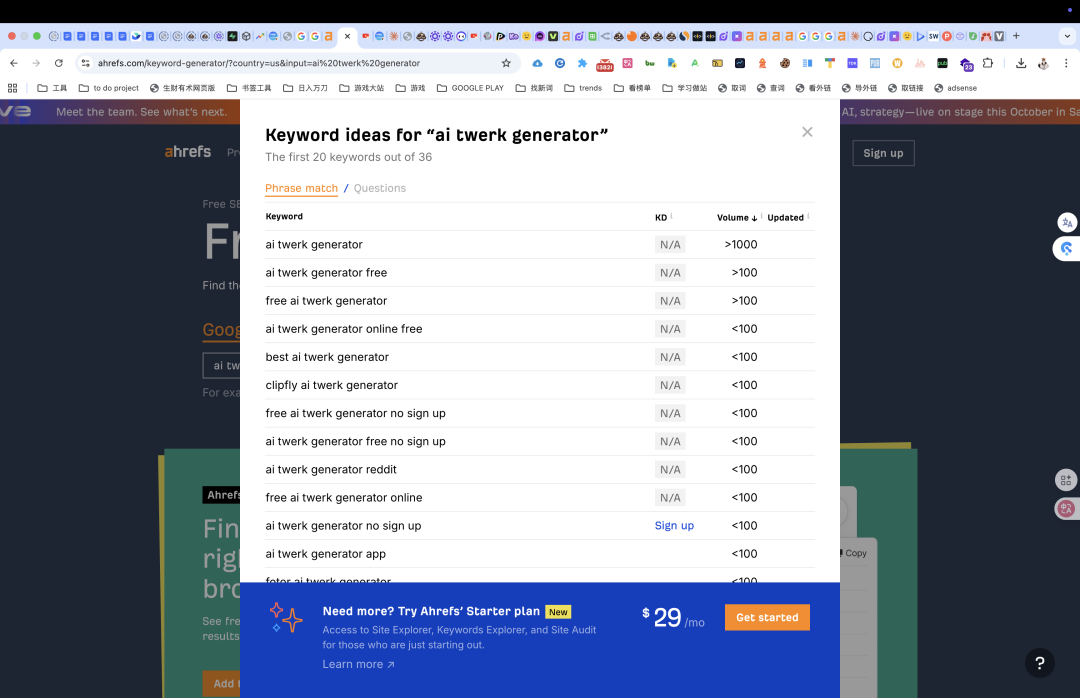Click the orange Get started button
The width and height of the screenshot is (1080, 698).
pos(767,617)
